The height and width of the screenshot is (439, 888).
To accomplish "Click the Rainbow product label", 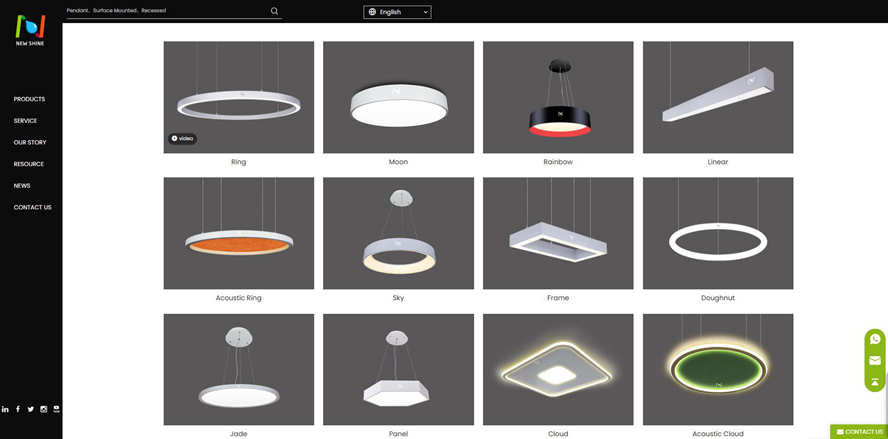I will 558,162.
